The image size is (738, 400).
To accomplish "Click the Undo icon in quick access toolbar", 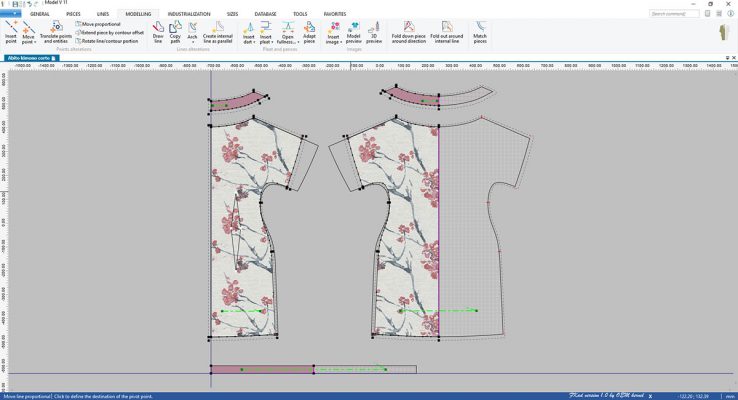I will [30, 4].
